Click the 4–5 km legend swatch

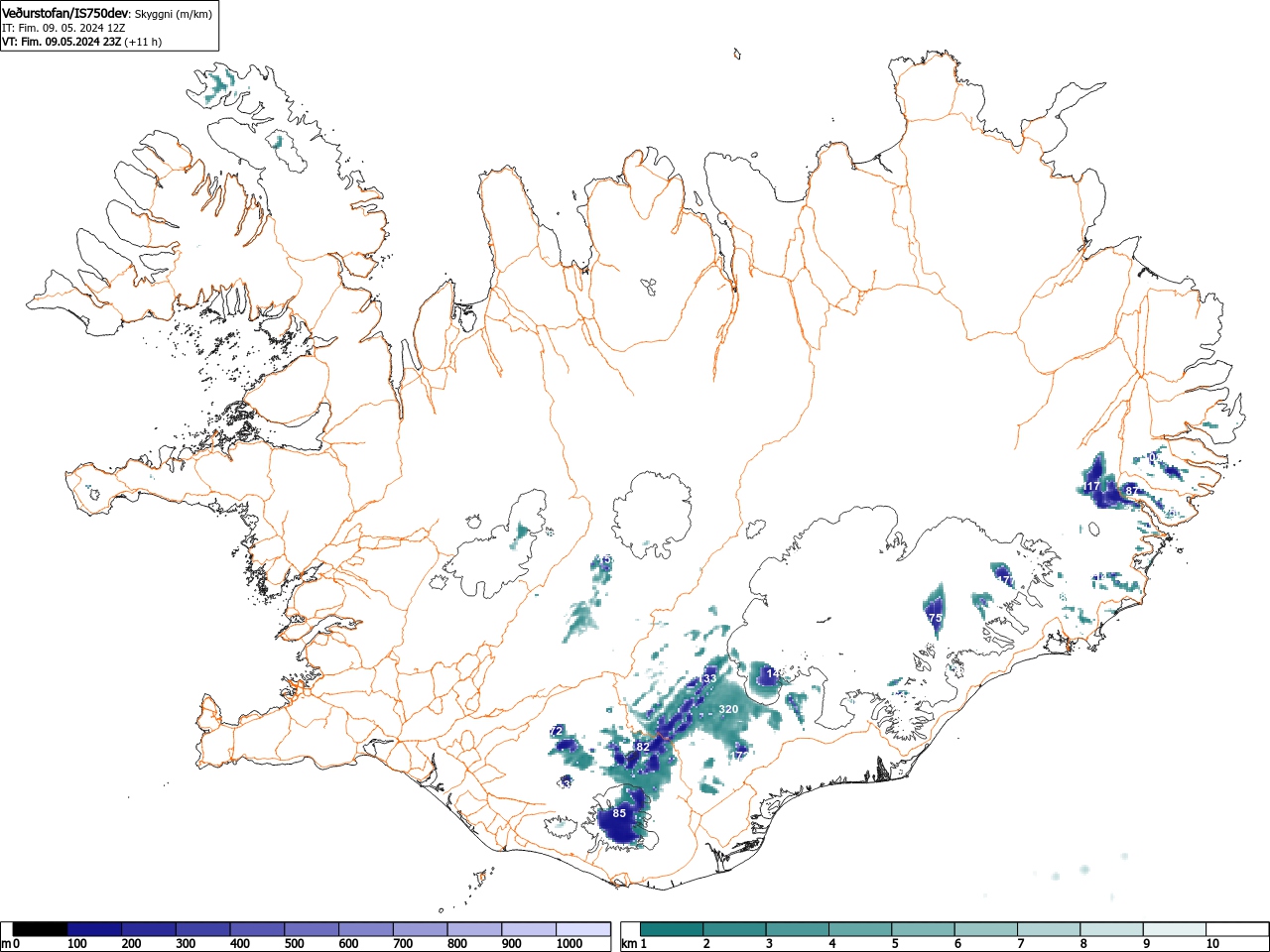[861, 929]
